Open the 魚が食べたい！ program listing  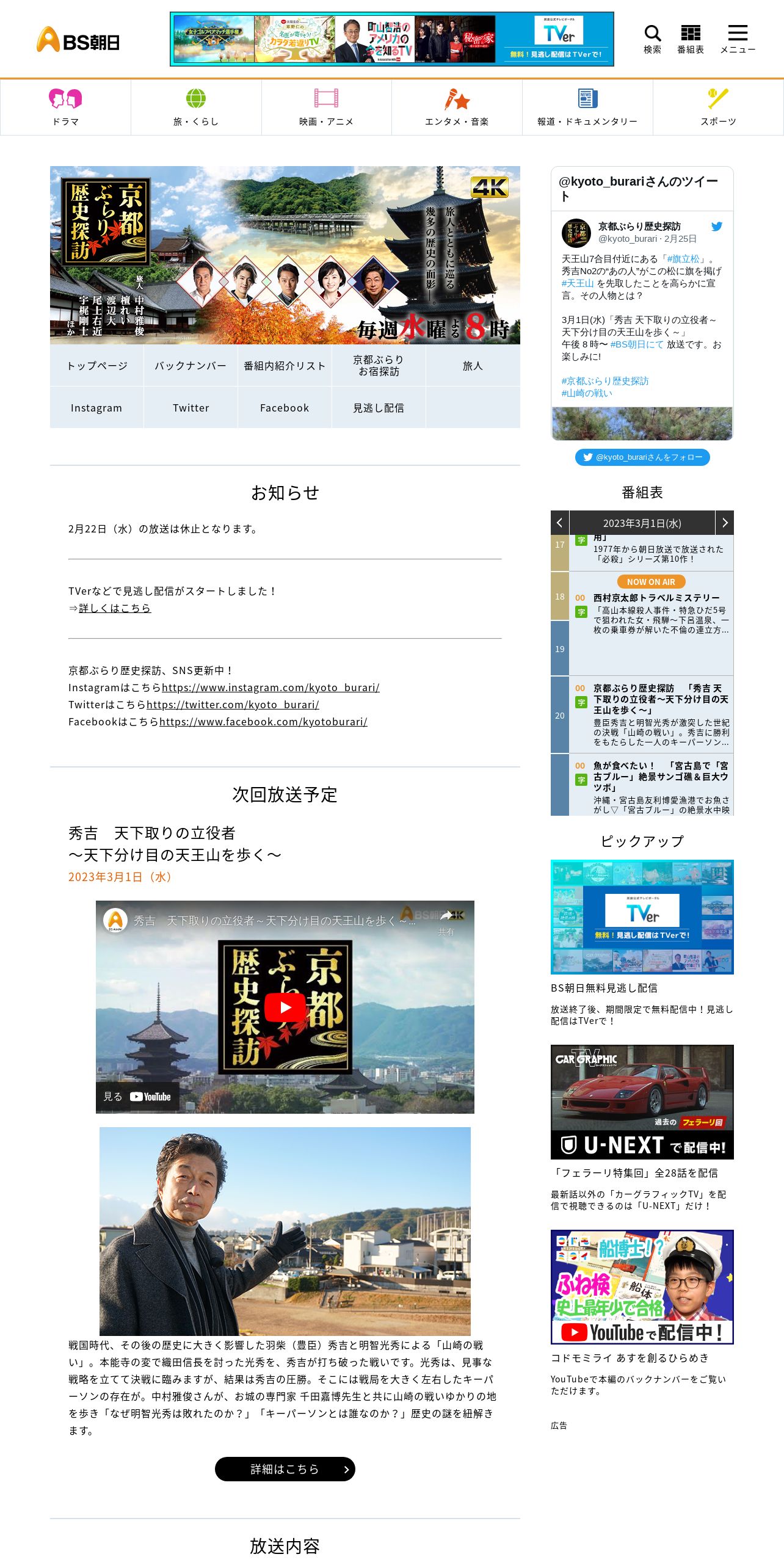(652, 785)
